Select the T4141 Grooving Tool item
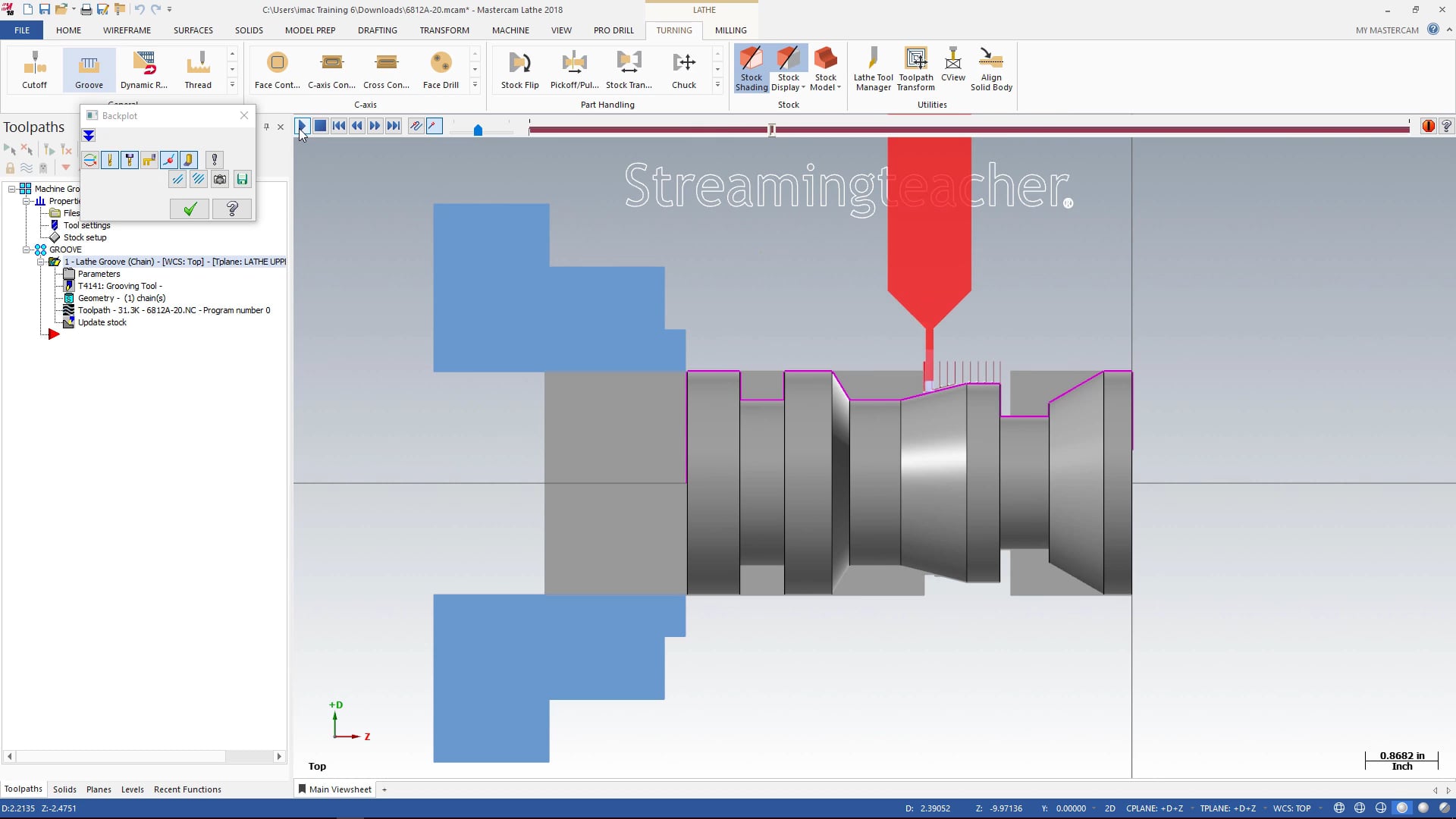Image resolution: width=1456 pixels, height=819 pixels. 120,286
